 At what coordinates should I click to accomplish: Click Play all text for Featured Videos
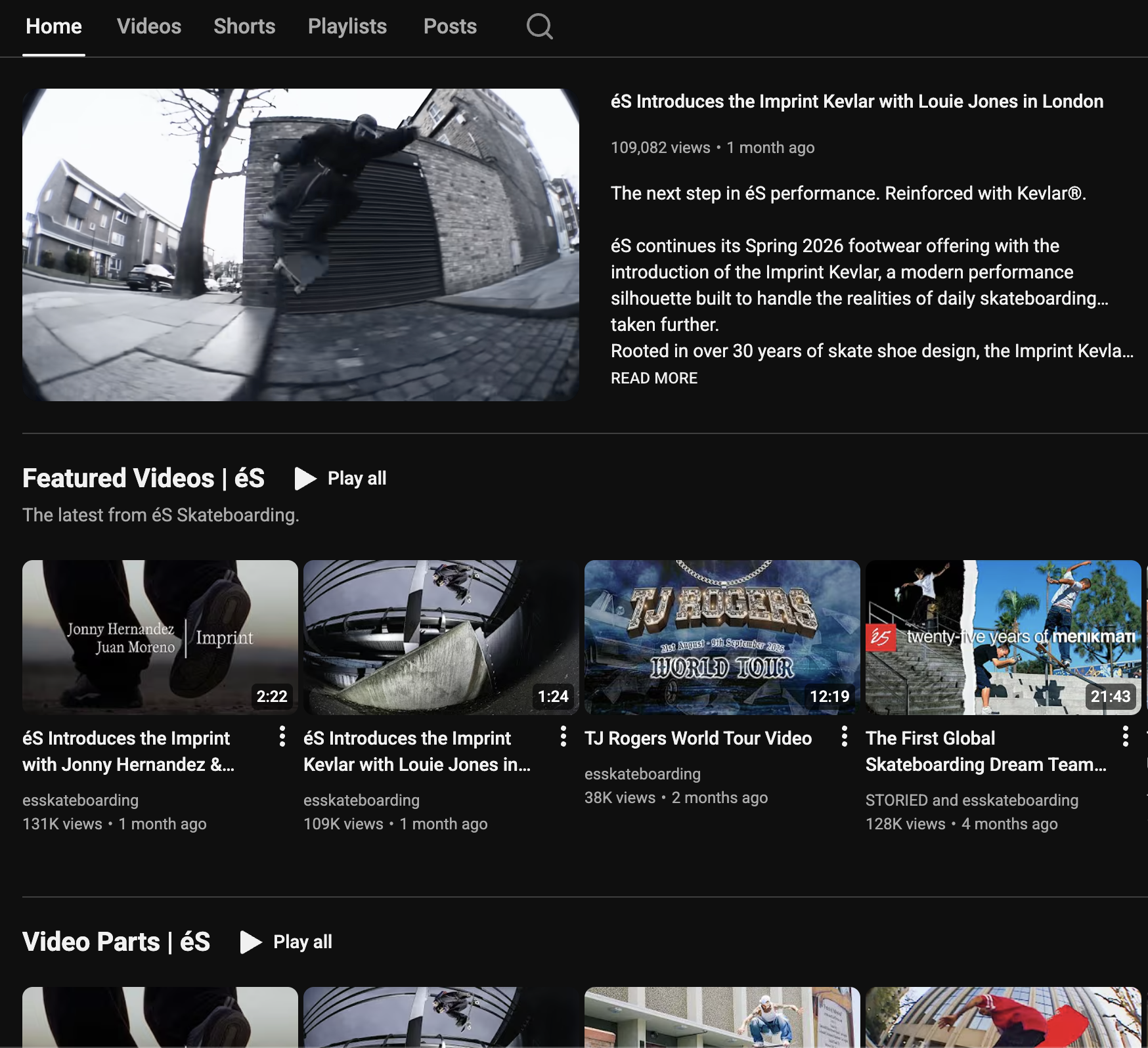tap(357, 479)
